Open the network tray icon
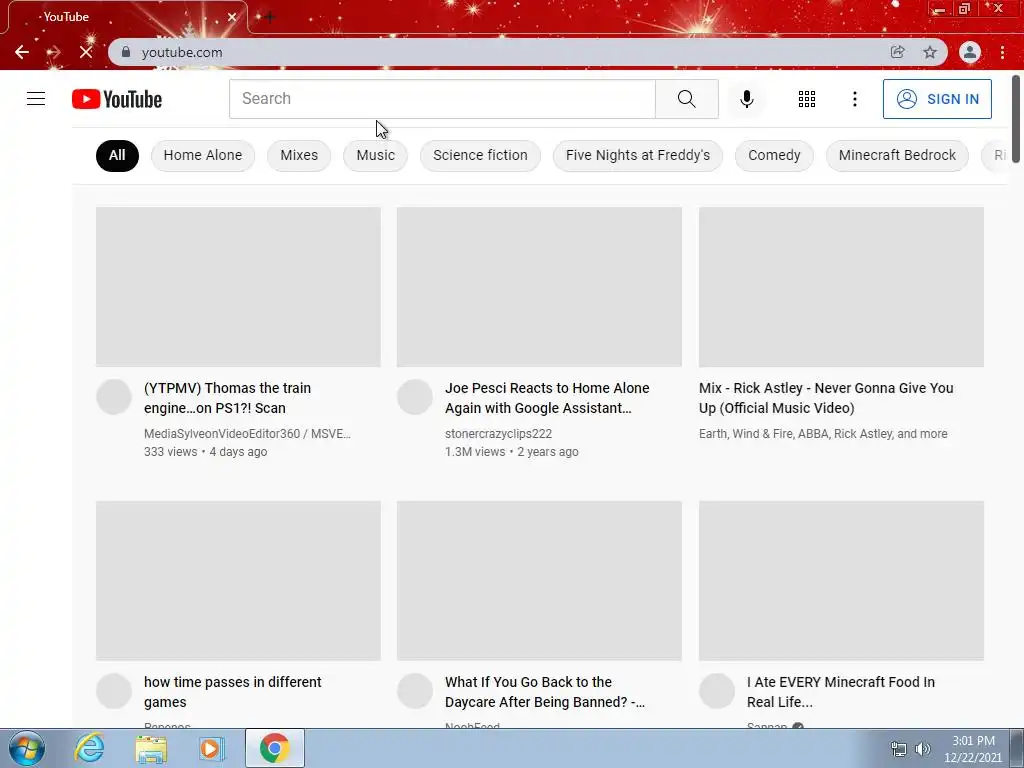Image resolution: width=1024 pixels, height=768 pixels. (x=899, y=748)
